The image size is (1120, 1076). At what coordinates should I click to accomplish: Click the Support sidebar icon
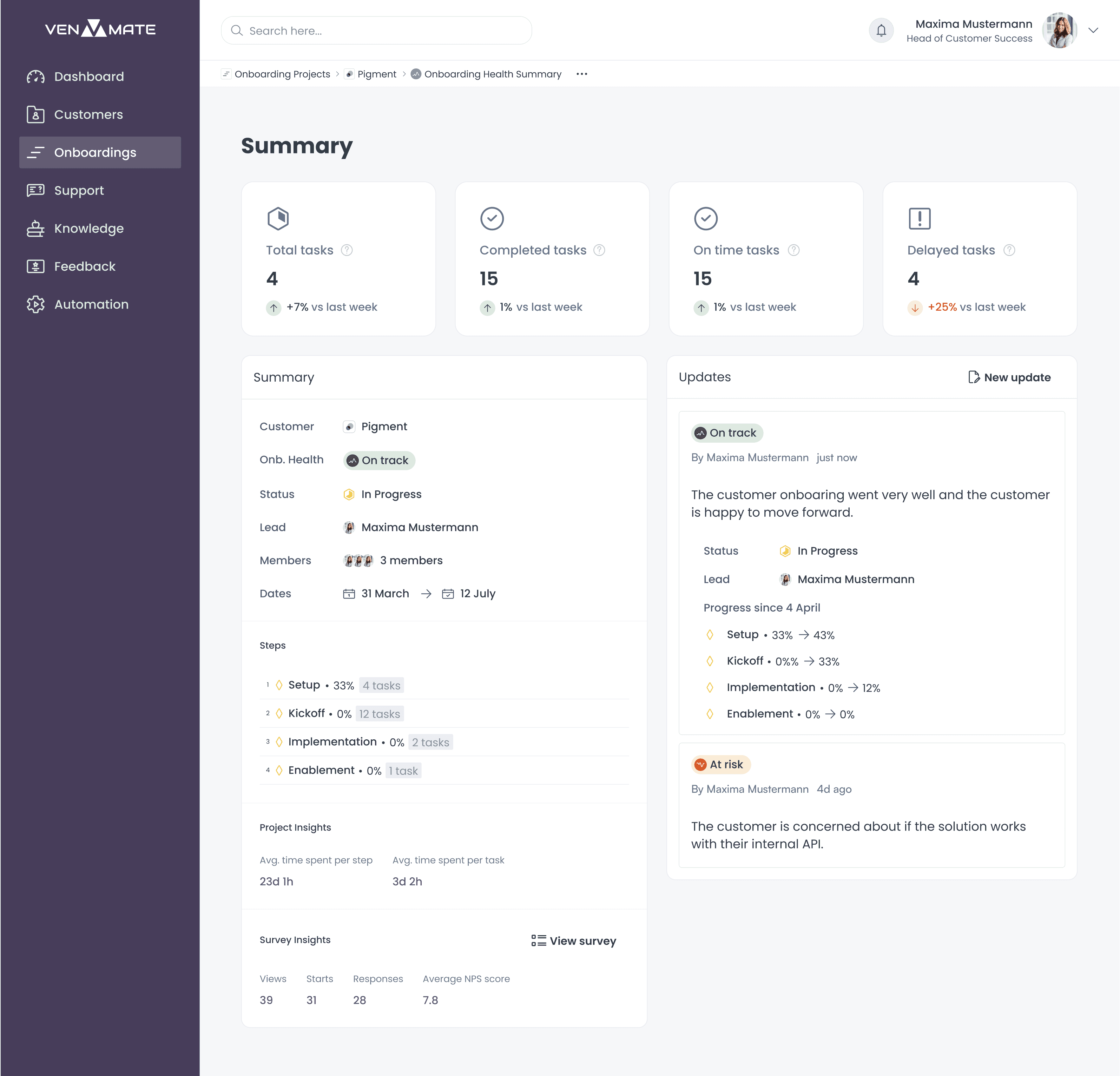35,190
